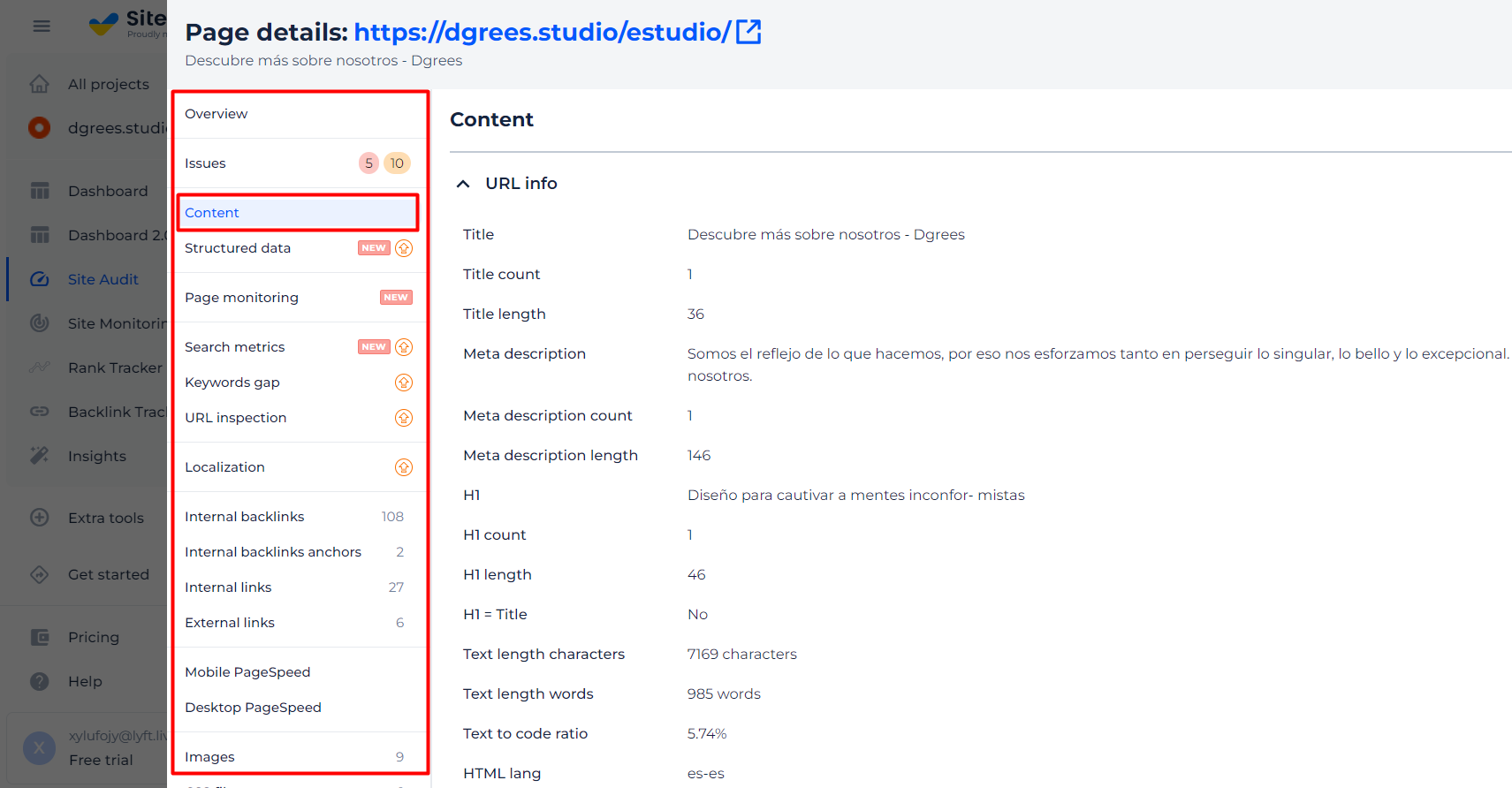The width and height of the screenshot is (1512, 788).
Task: Open the Structured data tab
Action: click(299, 248)
